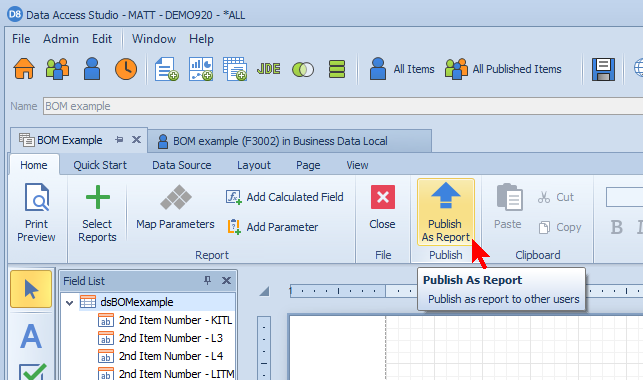Click the Name input field
The height and width of the screenshot is (380, 643).
[343, 106]
